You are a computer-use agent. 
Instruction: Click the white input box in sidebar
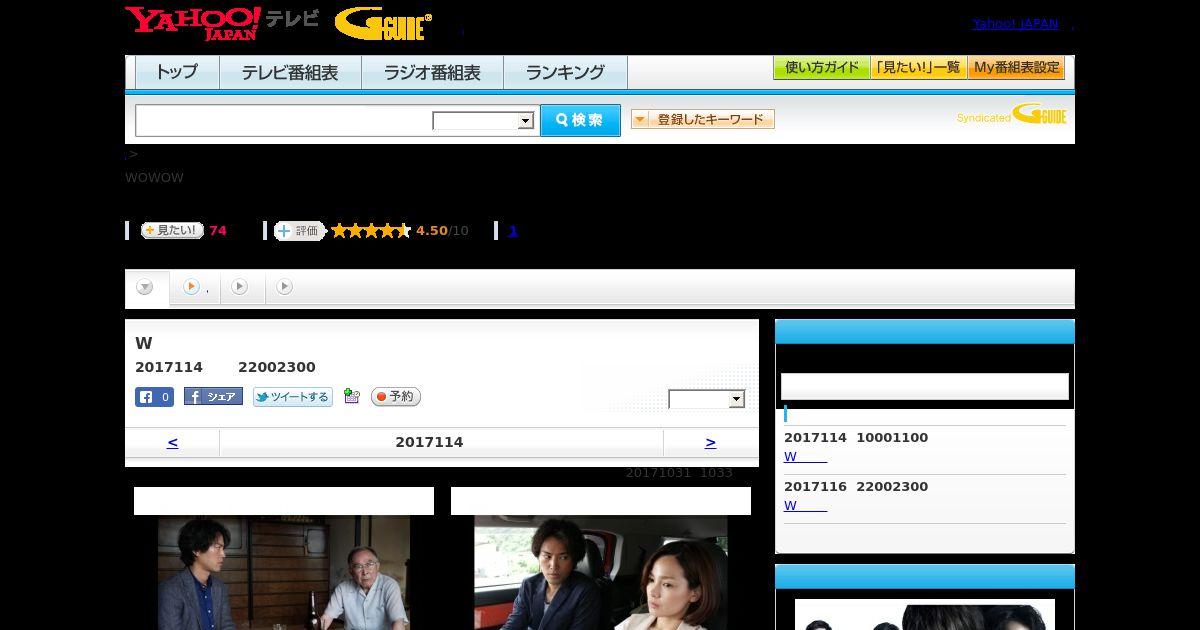coord(925,387)
